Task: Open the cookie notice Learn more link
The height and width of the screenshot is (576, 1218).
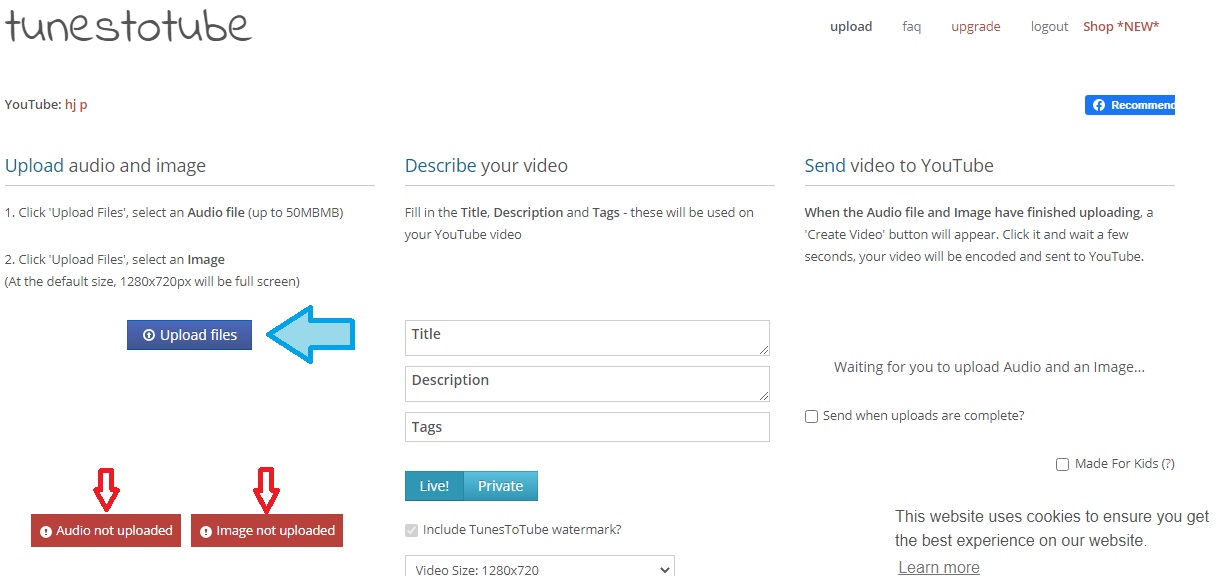Action: 938,567
